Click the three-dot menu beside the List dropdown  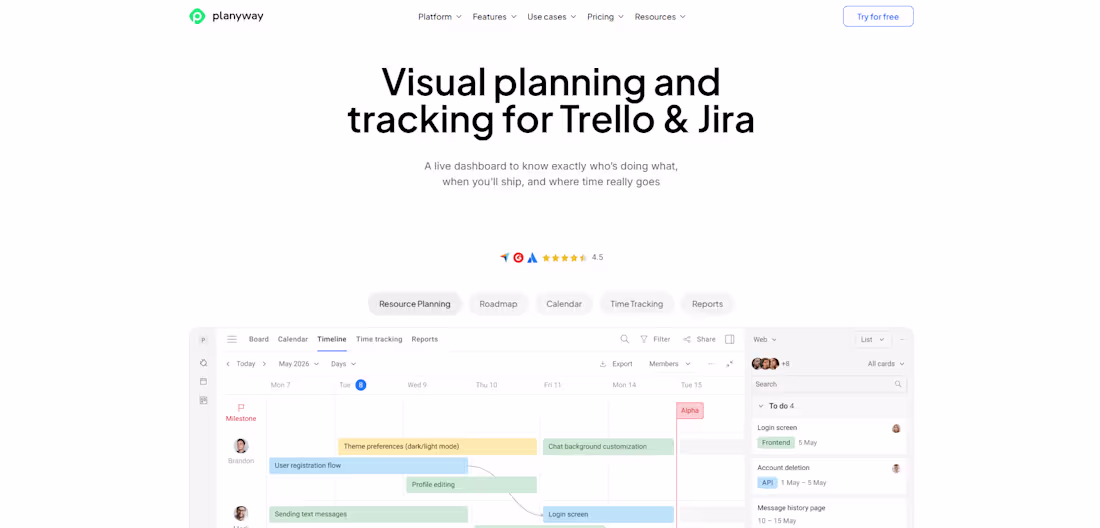pos(902,339)
